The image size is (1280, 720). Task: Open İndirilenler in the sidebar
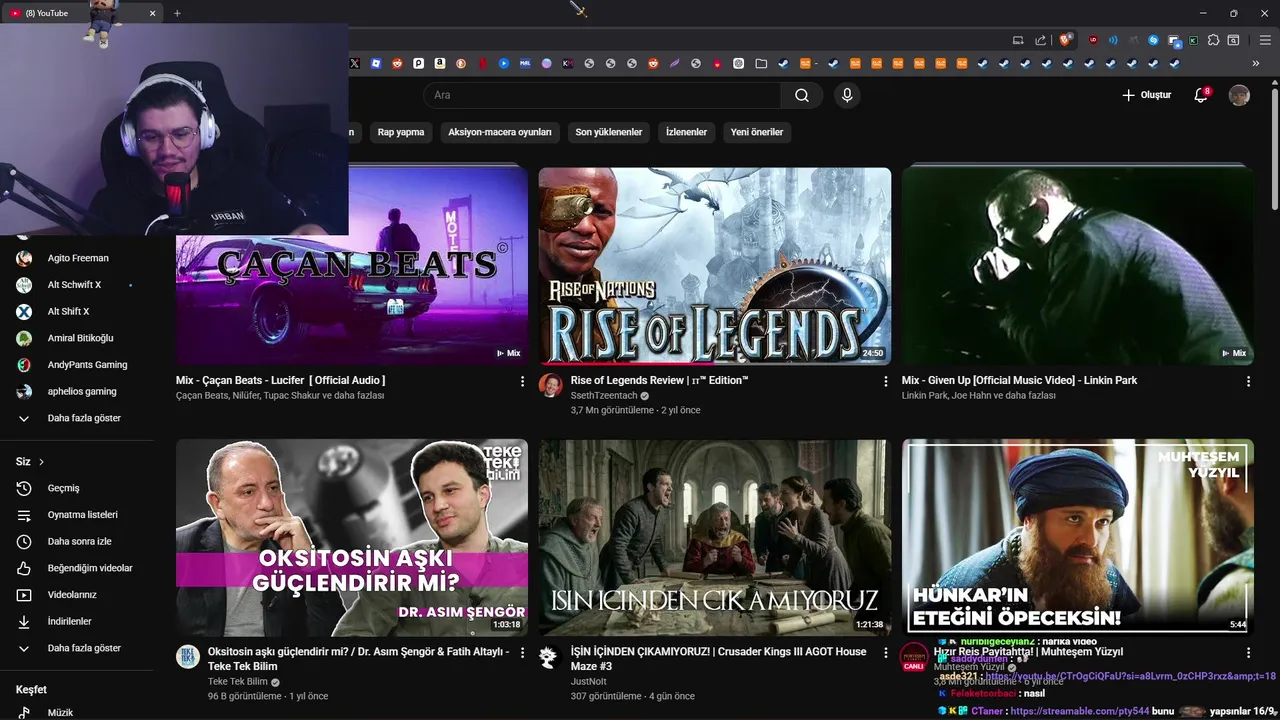pos(77,621)
